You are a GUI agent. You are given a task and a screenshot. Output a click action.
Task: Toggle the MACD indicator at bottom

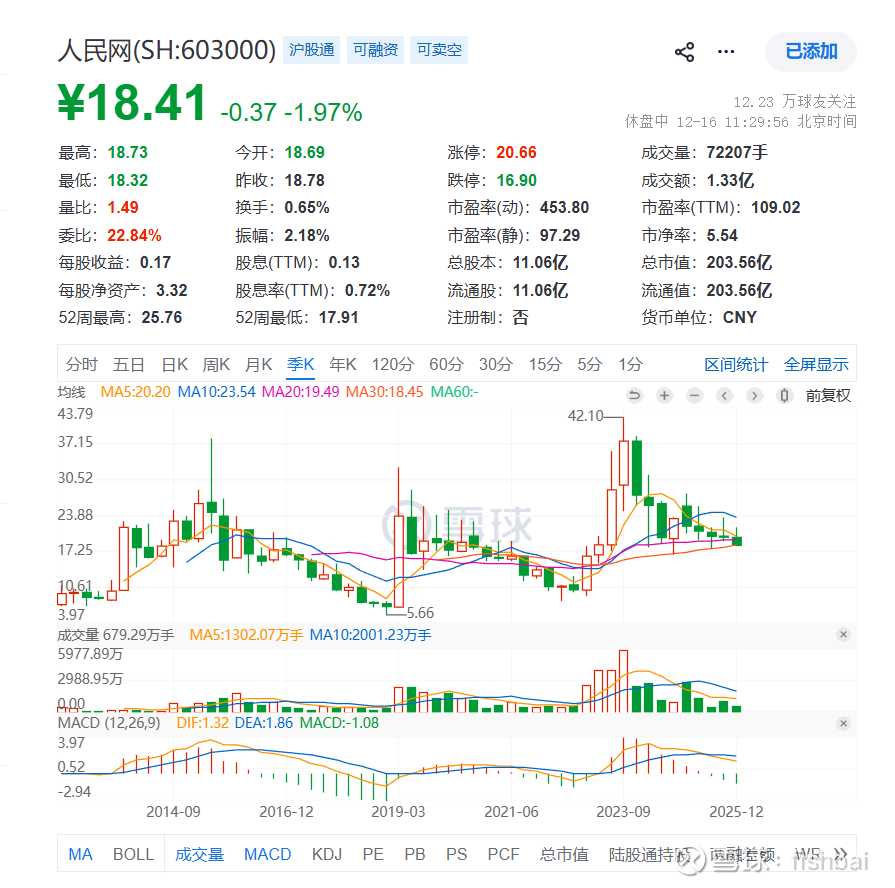click(268, 854)
